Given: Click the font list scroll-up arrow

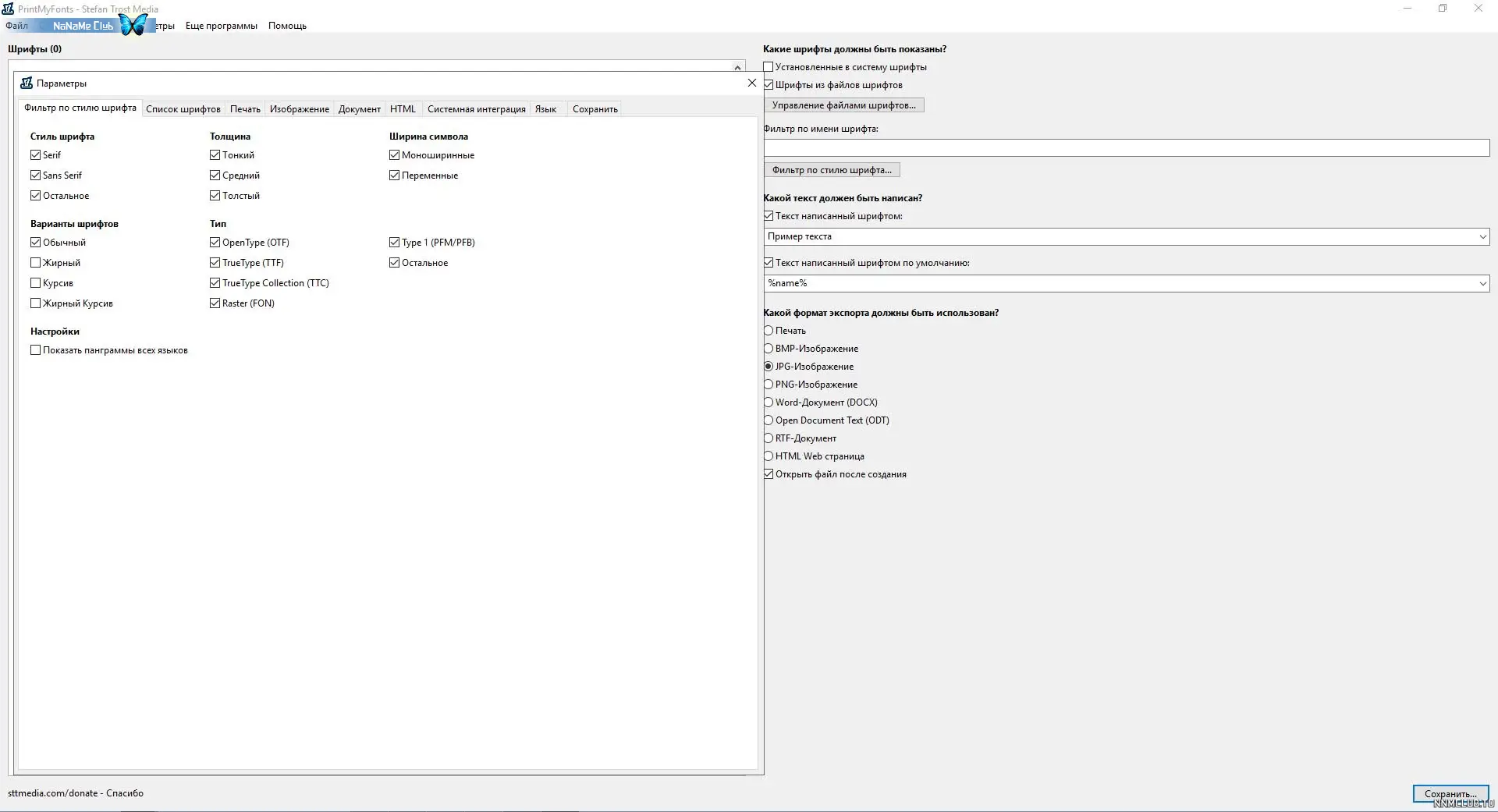Looking at the screenshot, I should (x=737, y=67).
